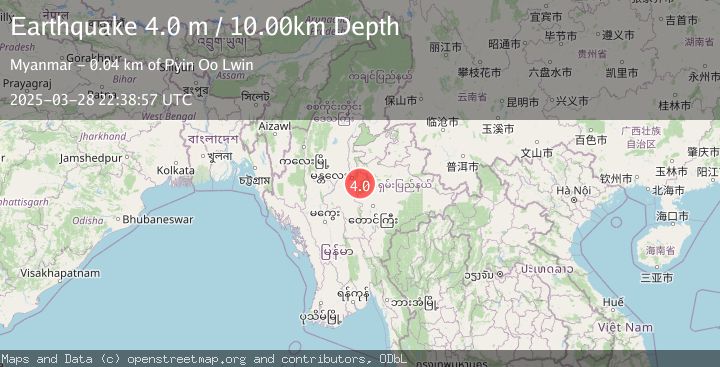Click the ဘားအံမြို့ town label
The image size is (720, 367).
[414, 303]
